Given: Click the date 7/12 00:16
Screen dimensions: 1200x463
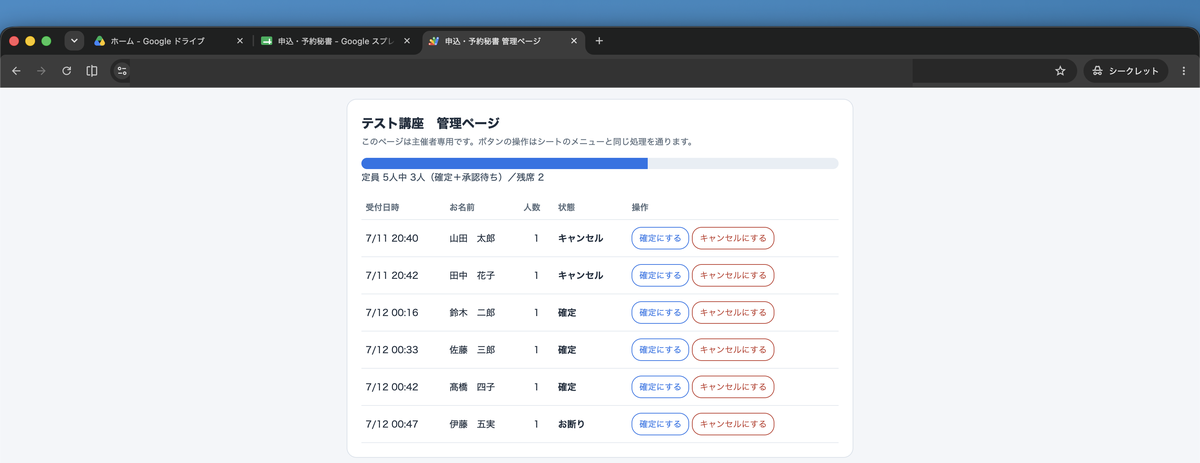Looking at the screenshot, I should click(x=392, y=312).
